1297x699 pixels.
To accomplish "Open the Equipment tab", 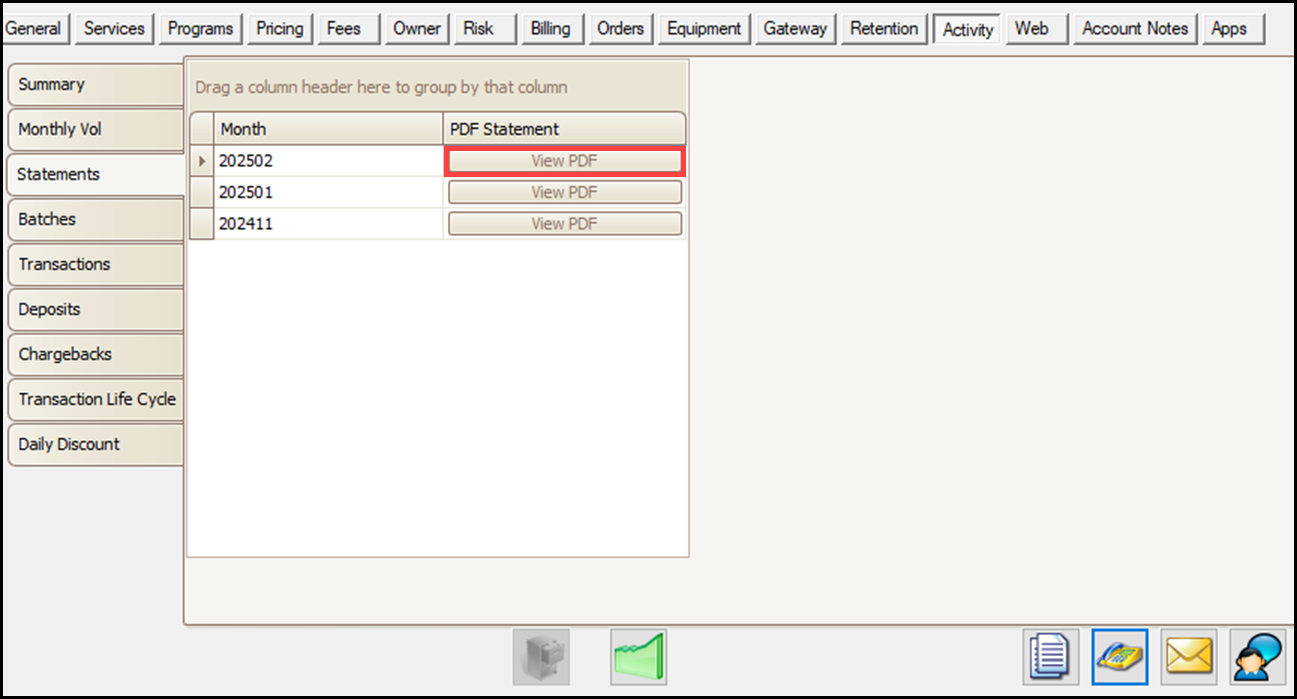I will pos(705,29).
